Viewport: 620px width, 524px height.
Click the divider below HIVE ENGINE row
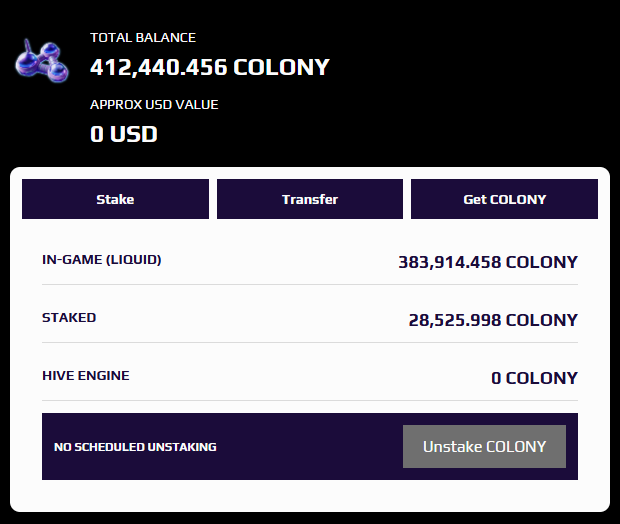pos(310,400)
